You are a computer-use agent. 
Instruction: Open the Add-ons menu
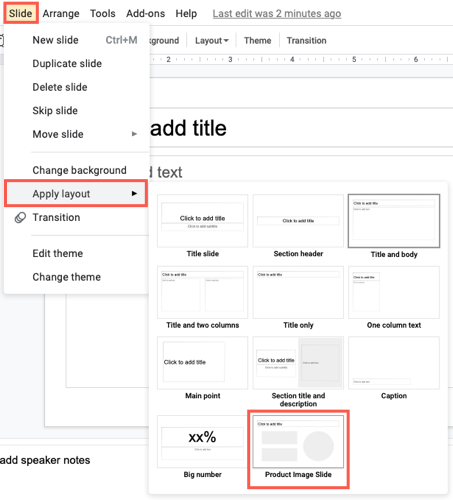pyautogui.click(x=145, y=13)
